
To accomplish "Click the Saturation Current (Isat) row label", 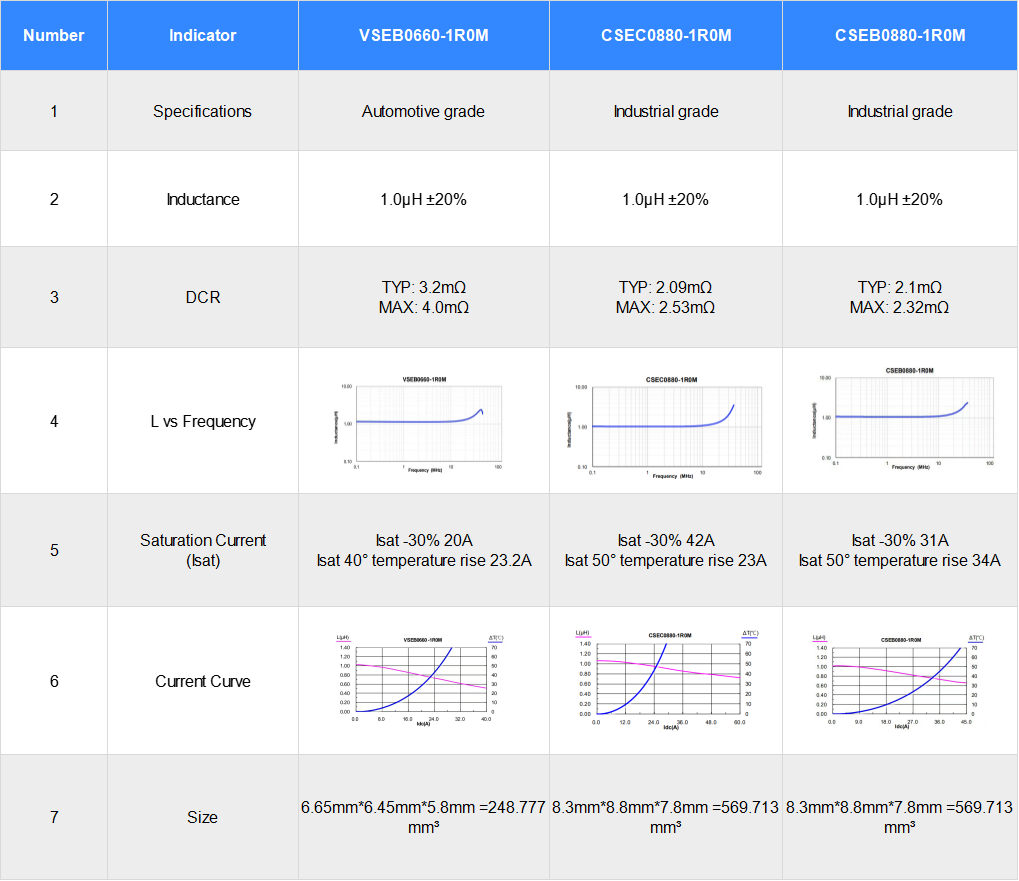I will pyautogui.click(x=202, y=550).
